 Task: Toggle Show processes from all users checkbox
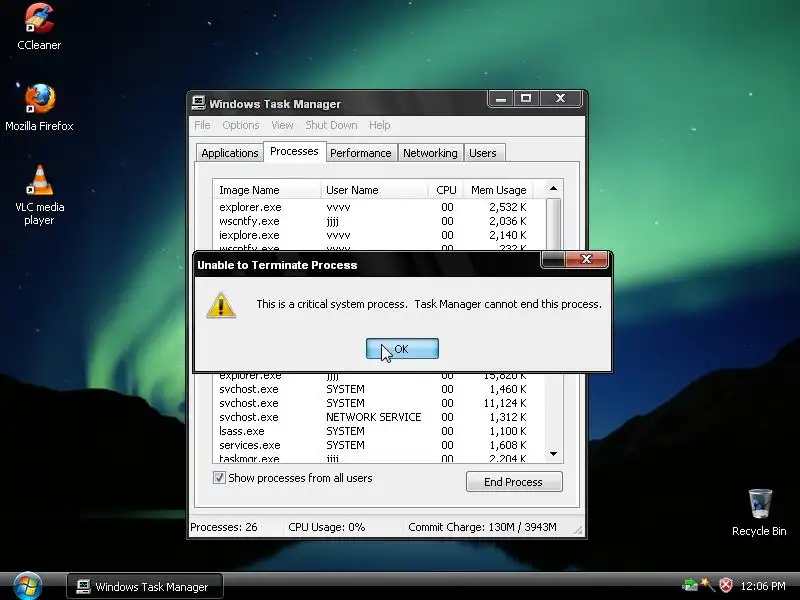[219, 478]
